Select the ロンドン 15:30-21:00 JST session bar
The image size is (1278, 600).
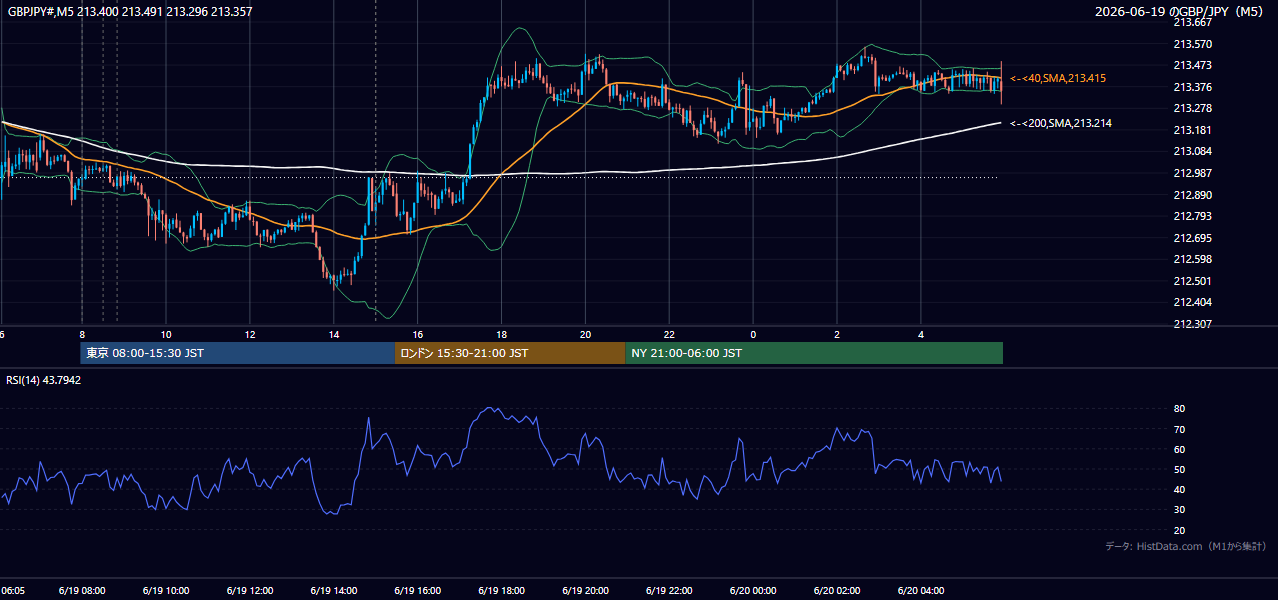[510, 353]
